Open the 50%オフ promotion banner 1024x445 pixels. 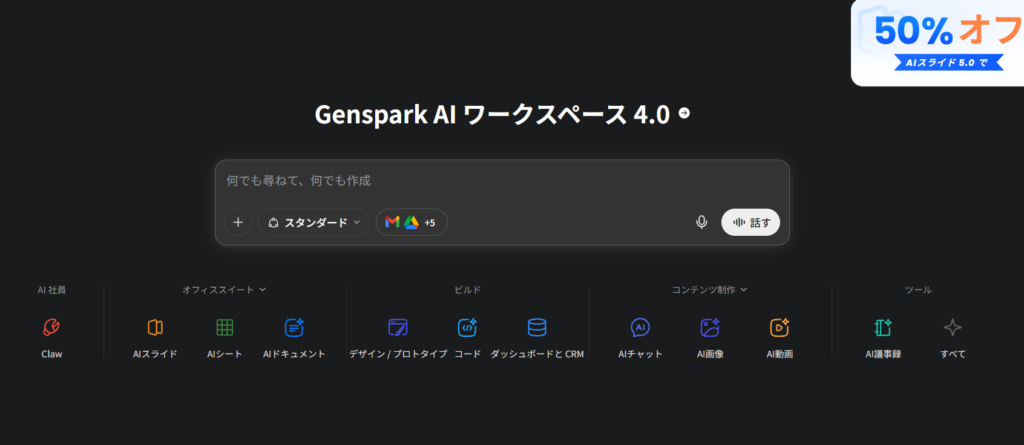click(x=937, y=42)
